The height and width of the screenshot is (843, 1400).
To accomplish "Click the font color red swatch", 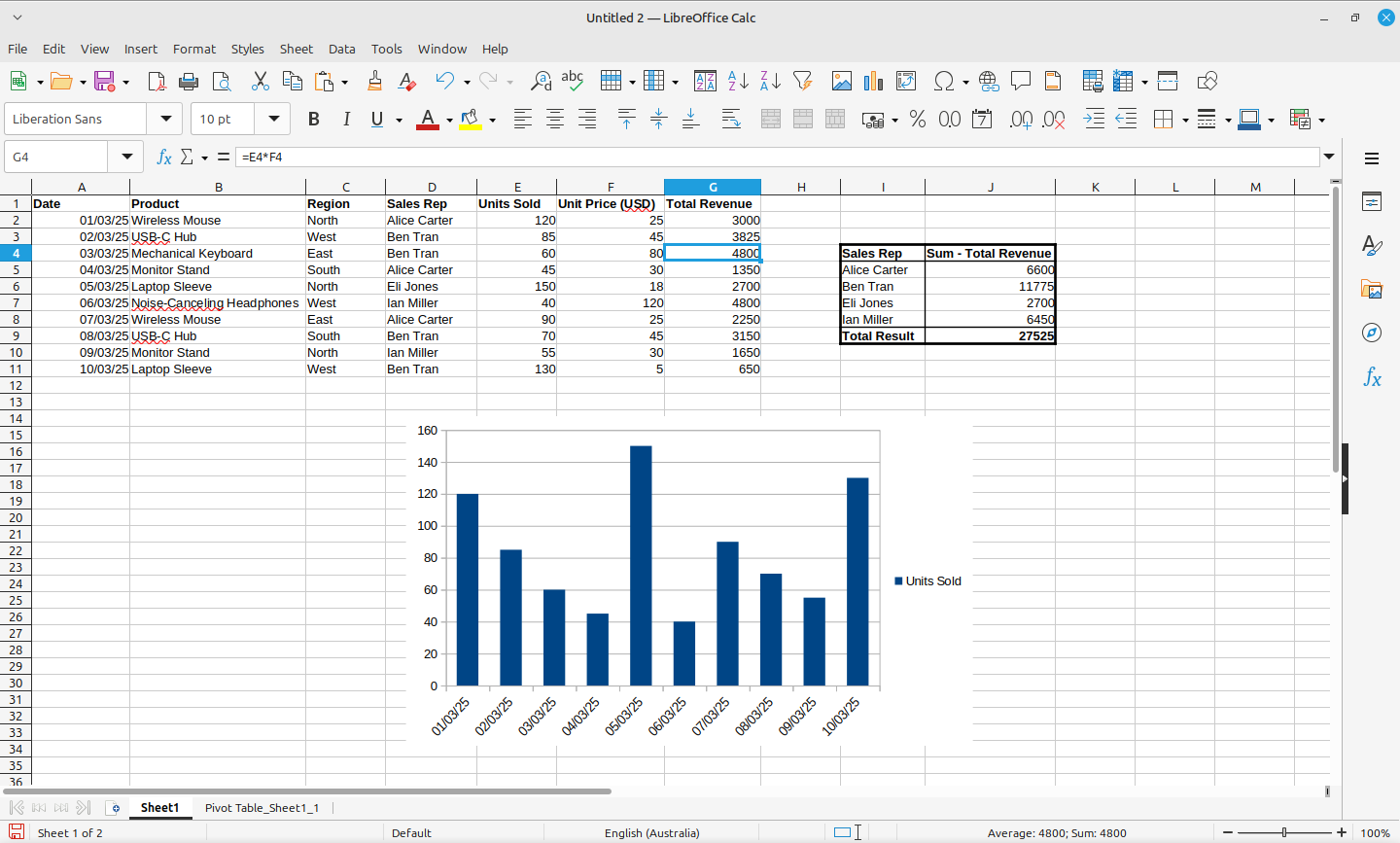I will (x=428, y=120).
